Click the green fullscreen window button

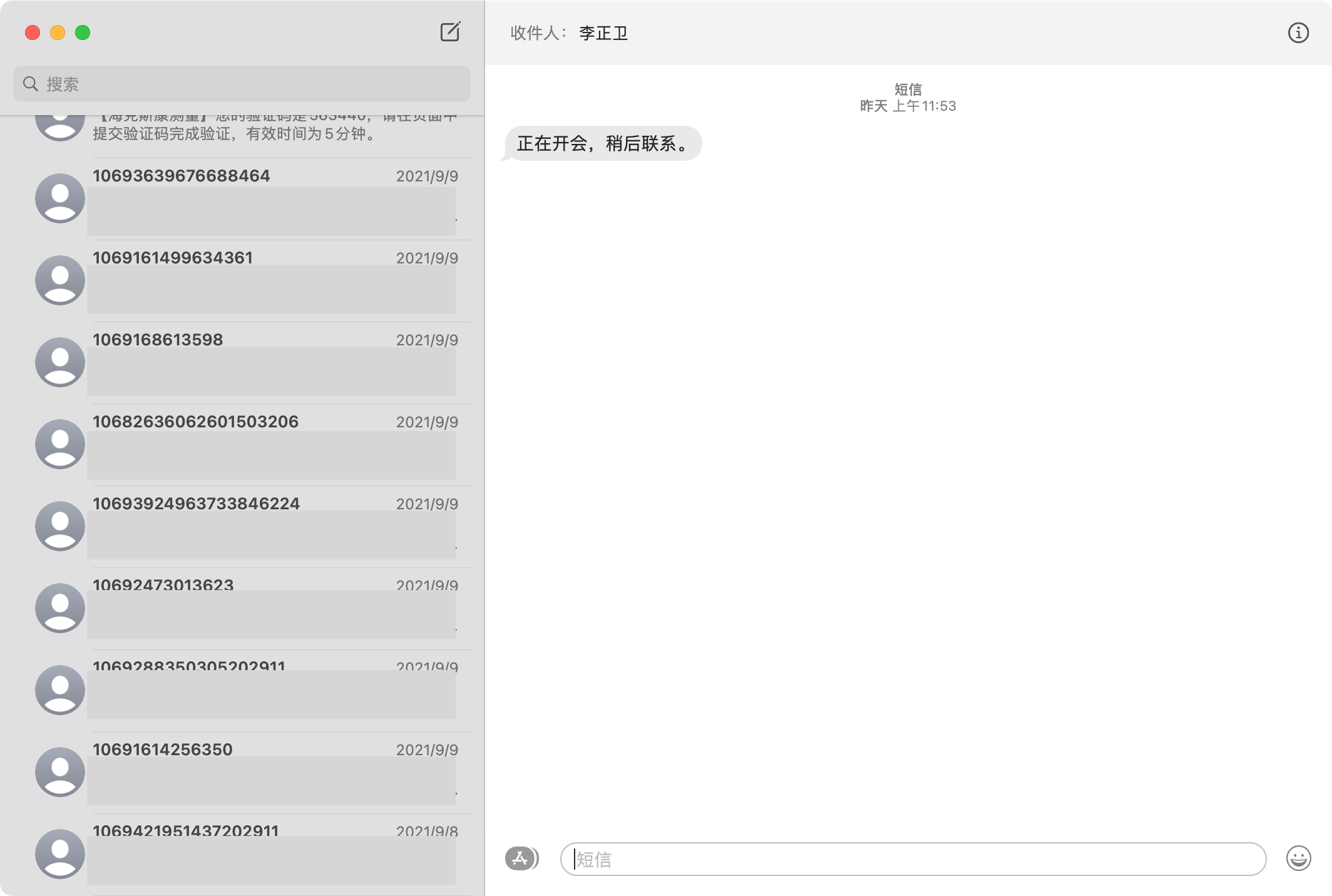[83, 33]
